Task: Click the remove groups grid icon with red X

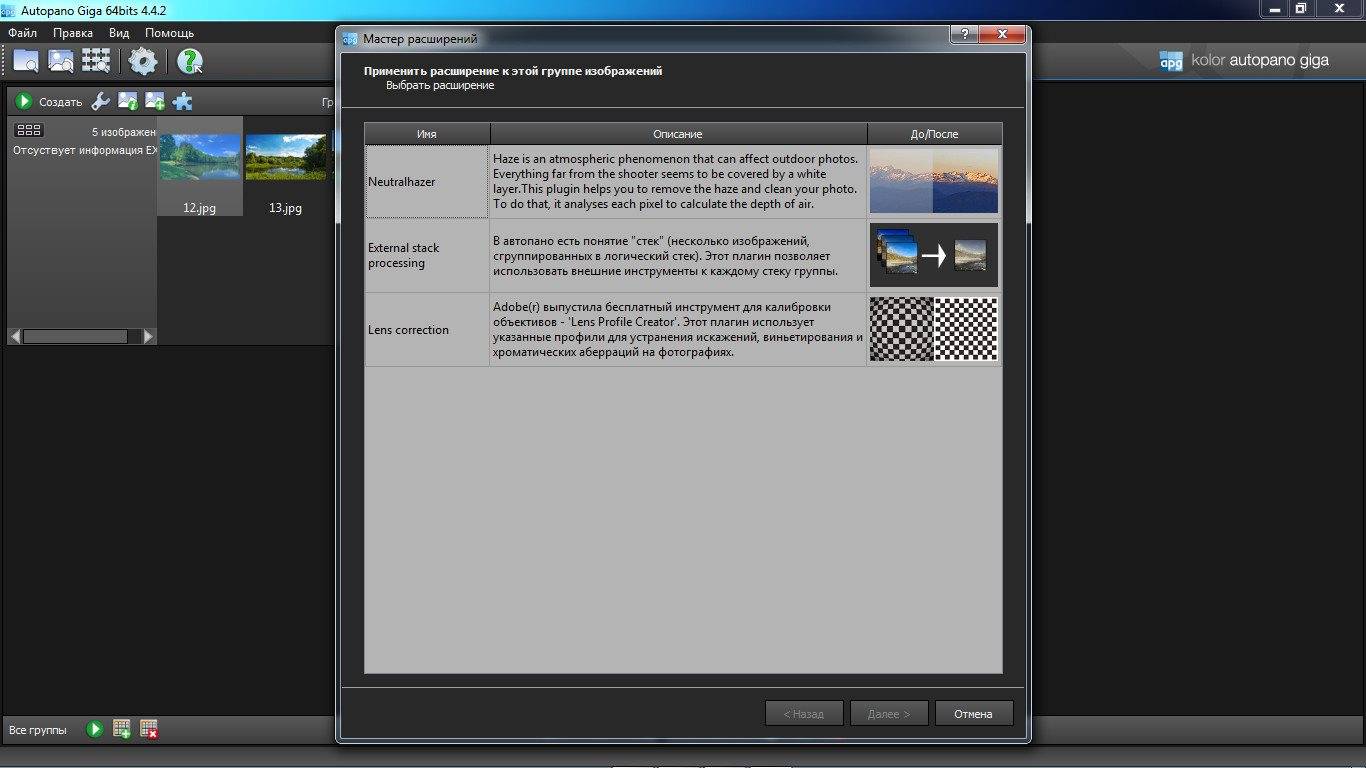Action: 149,730
